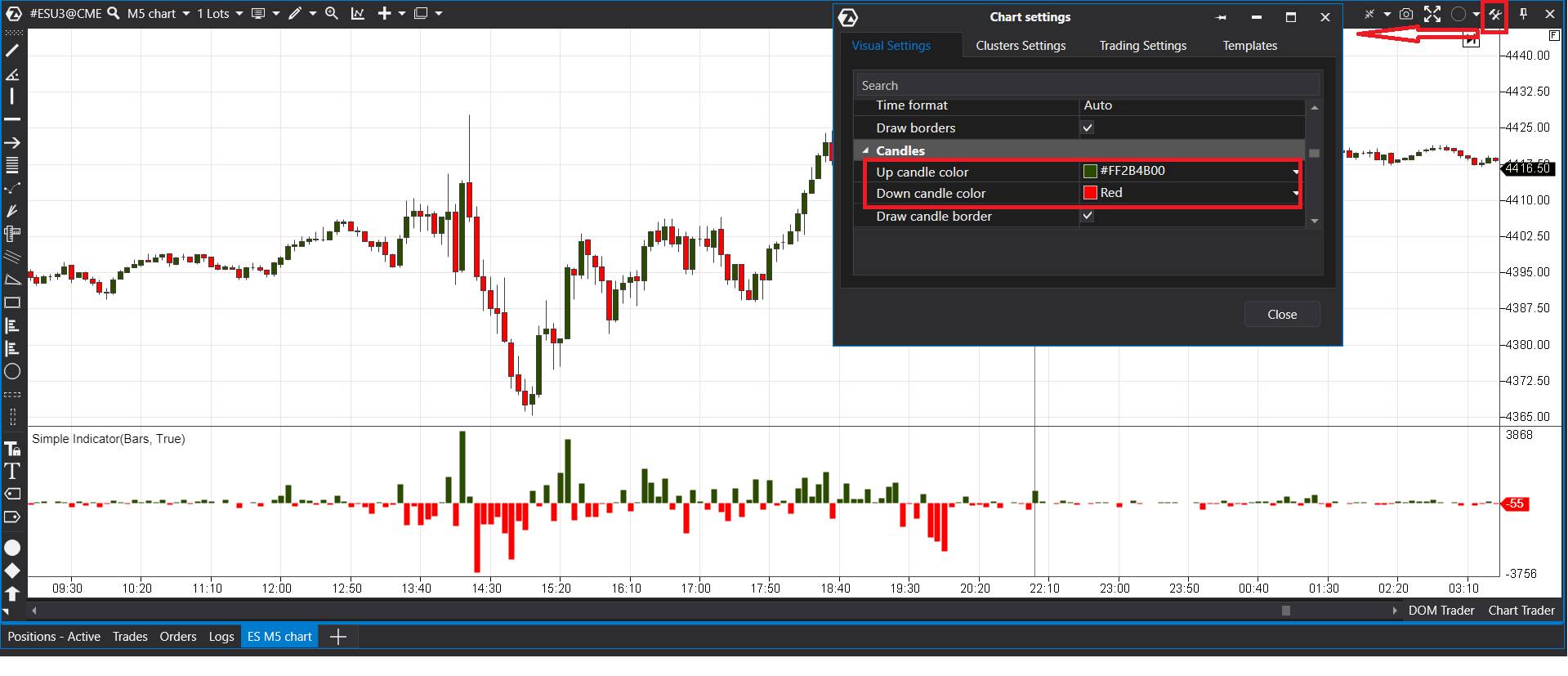Image resolution: width=1568 pixels, height=676 pixels.
Task: Switch to Templates tab
Action: click(1249, 46)
